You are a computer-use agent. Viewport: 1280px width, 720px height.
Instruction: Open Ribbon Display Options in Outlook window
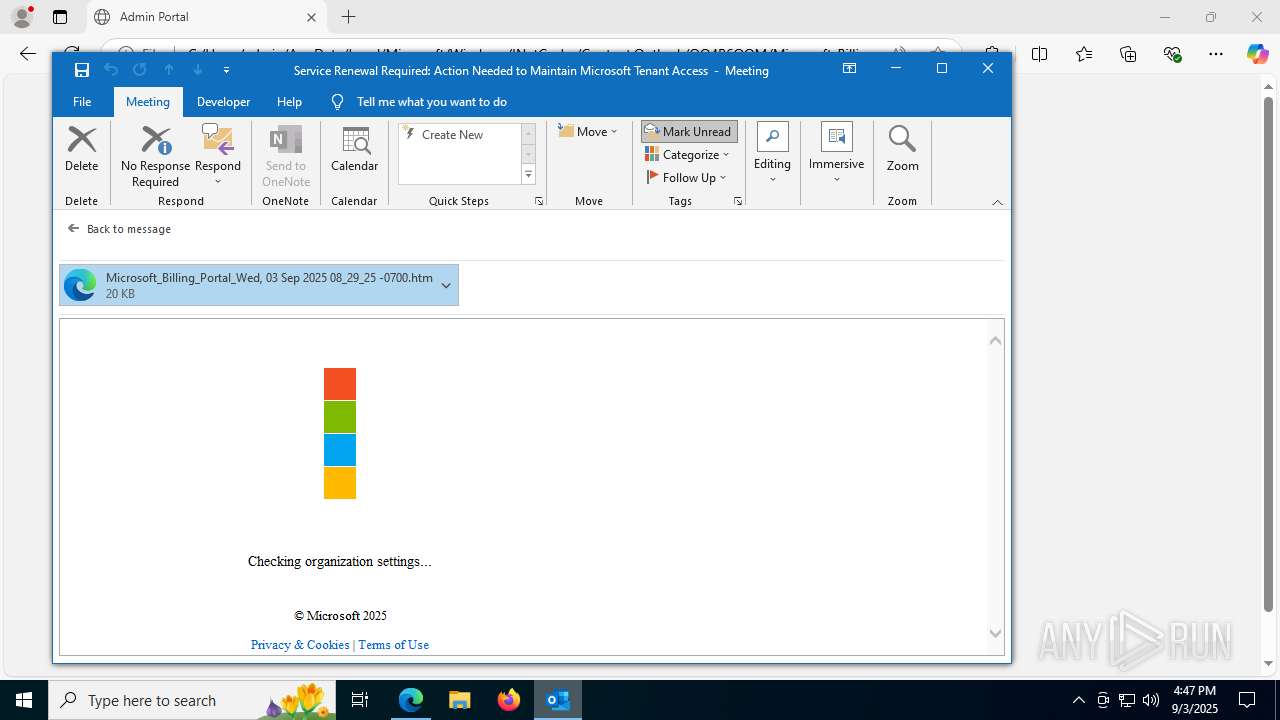click(849, 69)
